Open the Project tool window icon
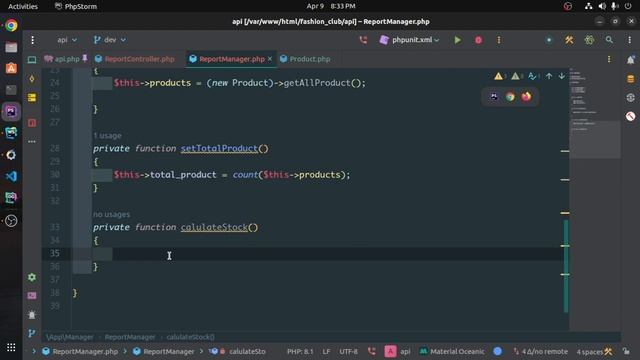This screenshot has height=360, width=640. point(32,60)
